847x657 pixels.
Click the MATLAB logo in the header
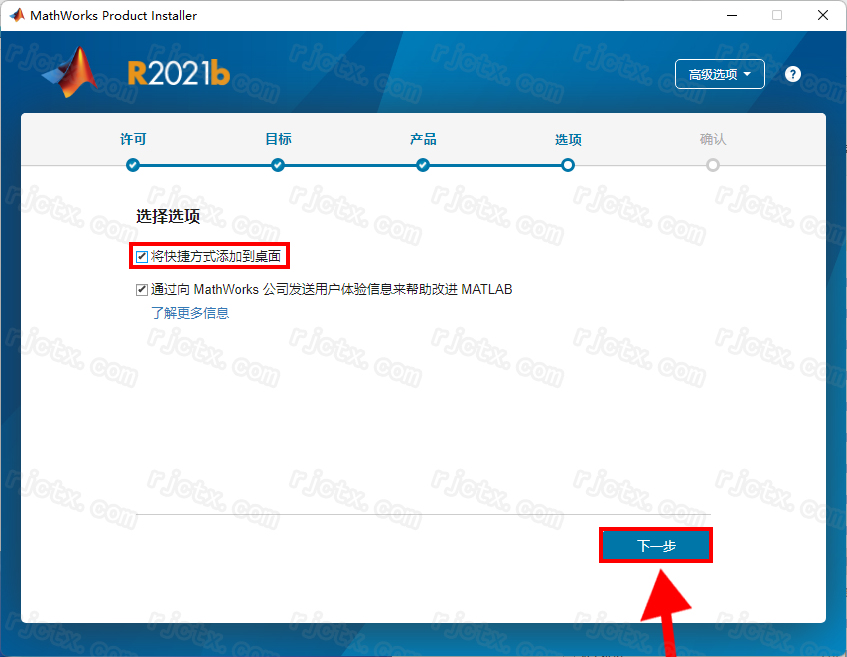point(72,74)
